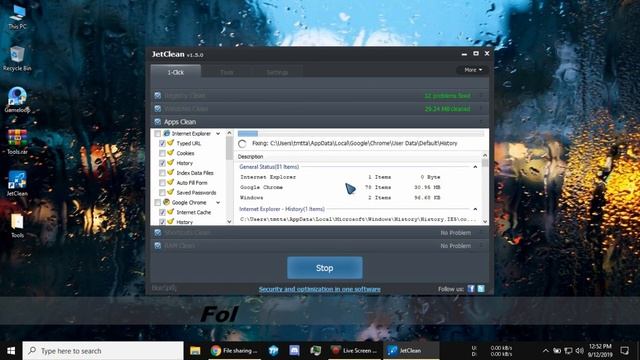This screenshot has width=640, height=360.
Task: Open Security and optimization software link
Action: pyautogui.click(x=320, y=289)
